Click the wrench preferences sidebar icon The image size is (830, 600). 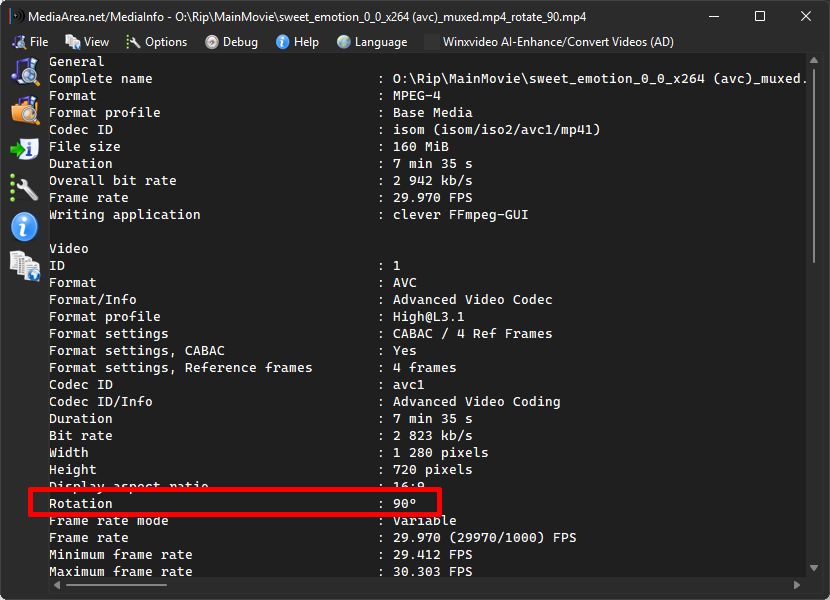(25, 188)
